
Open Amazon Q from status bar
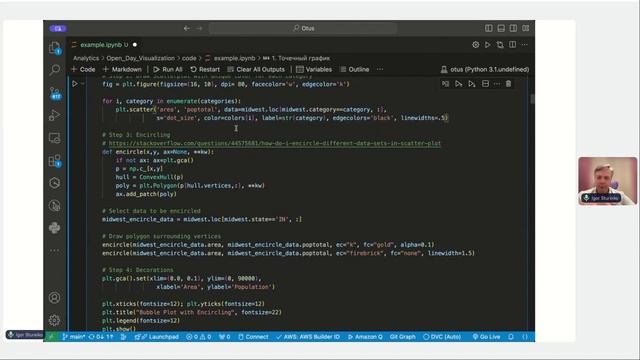point(365,337)
